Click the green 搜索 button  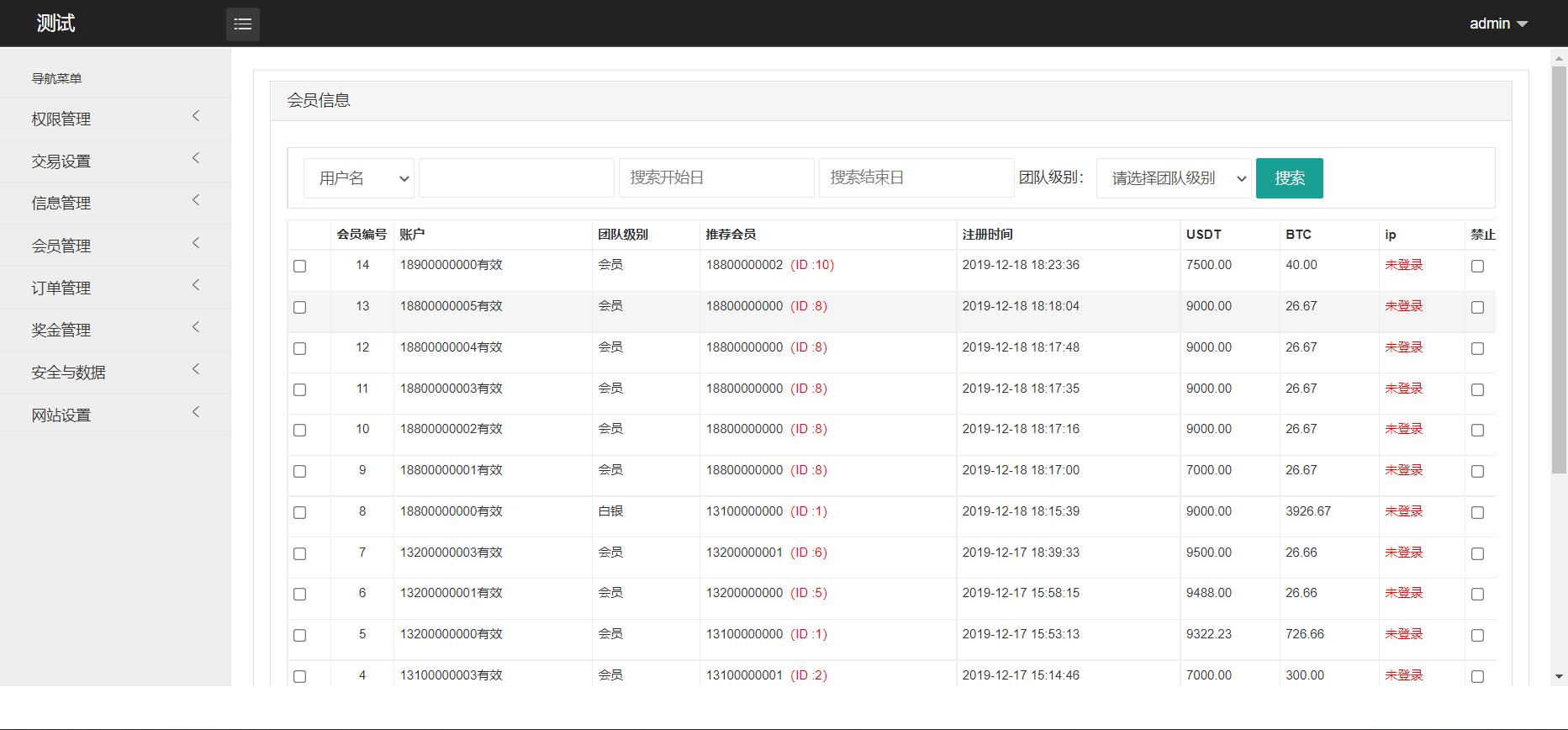[x=1290, y=178]
